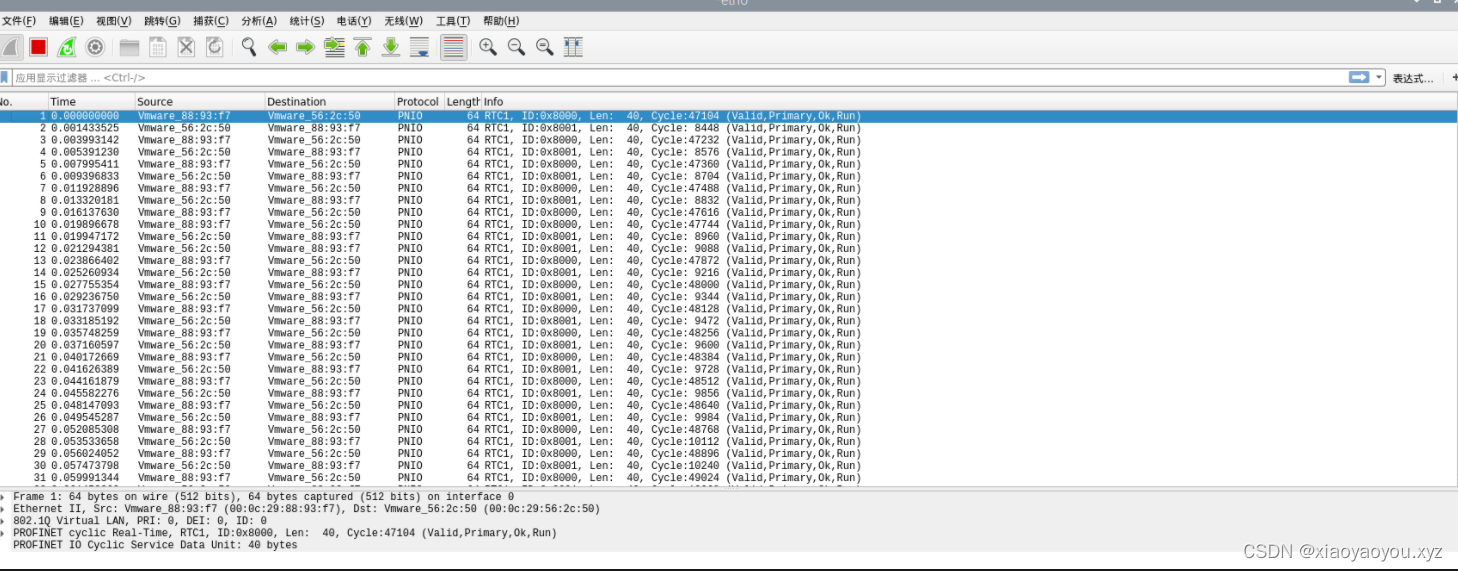Go back to previous packet arrow
Screen dimensions: 1458x571
(x=278, y=47)
